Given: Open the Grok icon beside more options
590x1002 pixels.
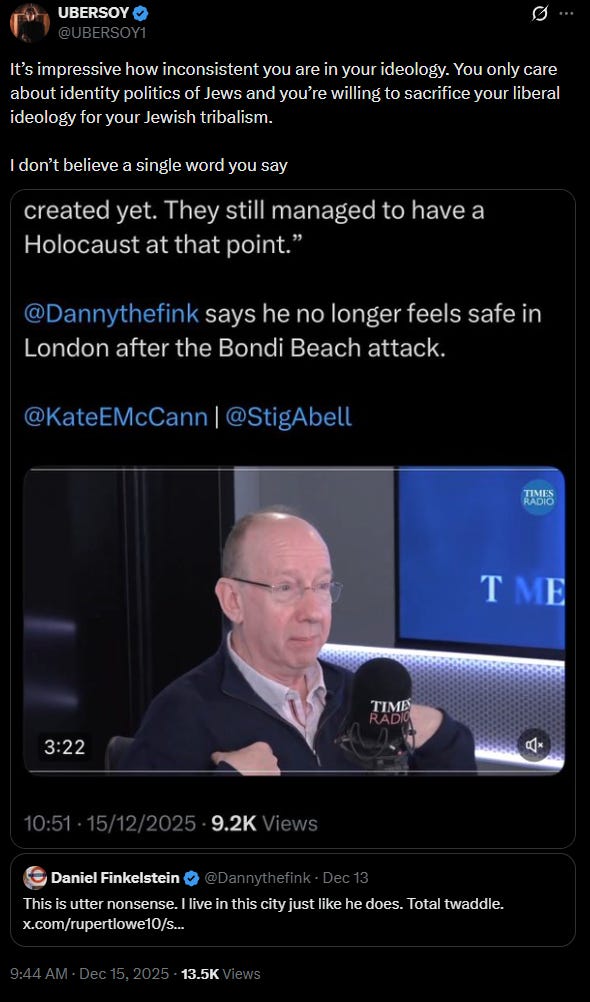Looking at the screenshot, I should click(x=540, y=13).
